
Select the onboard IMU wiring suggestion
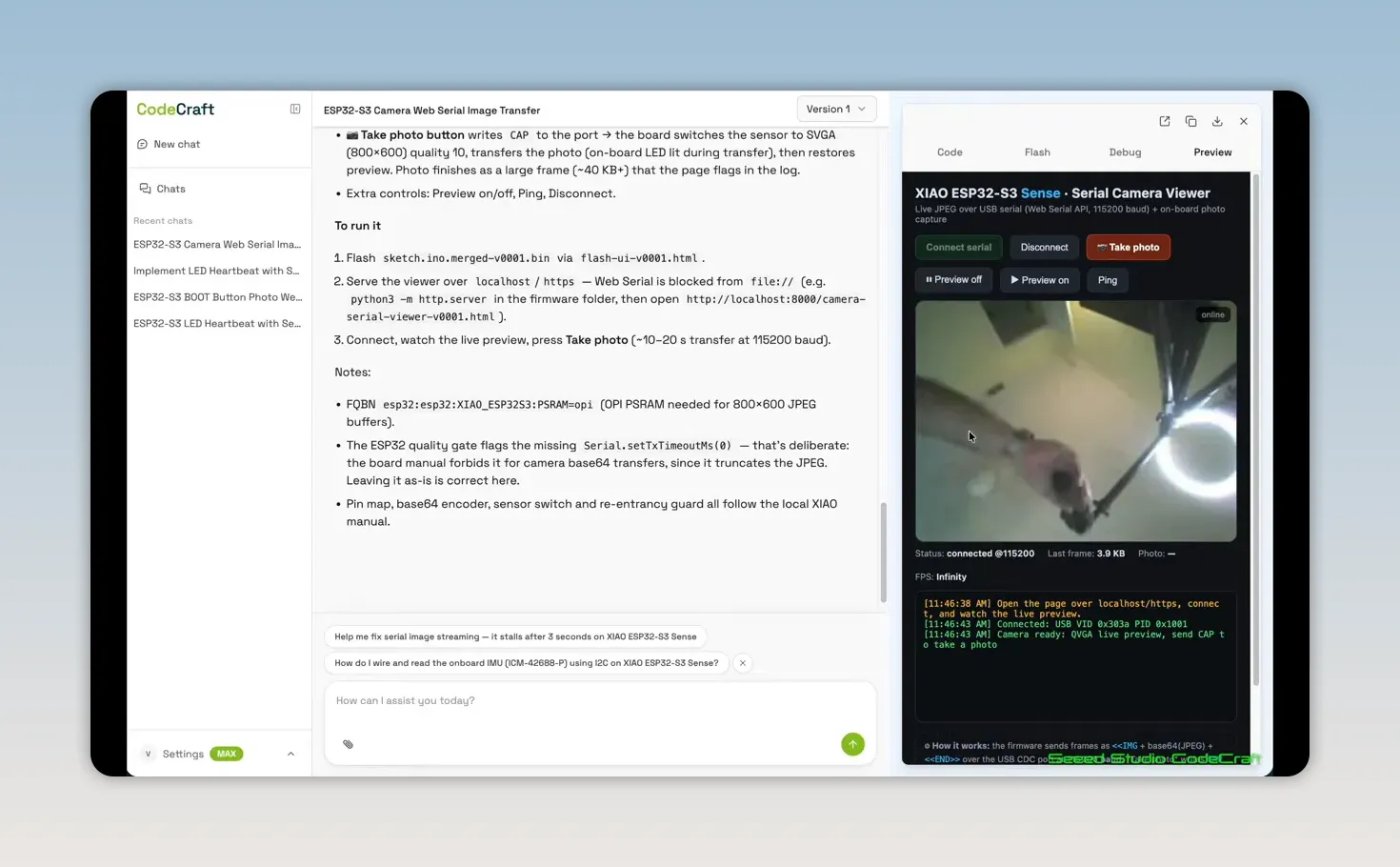click(527, 663)
